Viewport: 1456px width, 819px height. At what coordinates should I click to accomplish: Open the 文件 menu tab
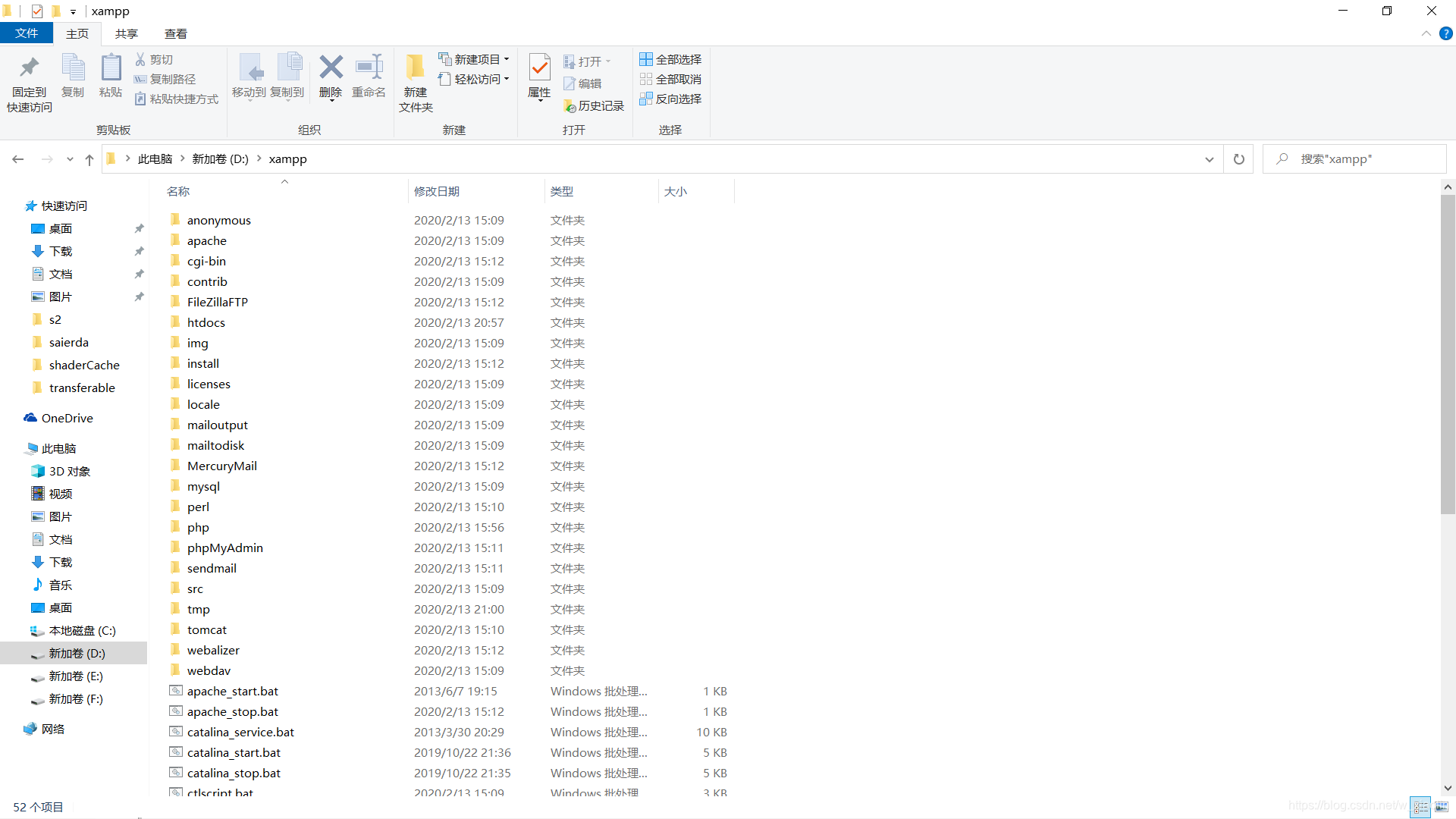[x=27, y=33]
